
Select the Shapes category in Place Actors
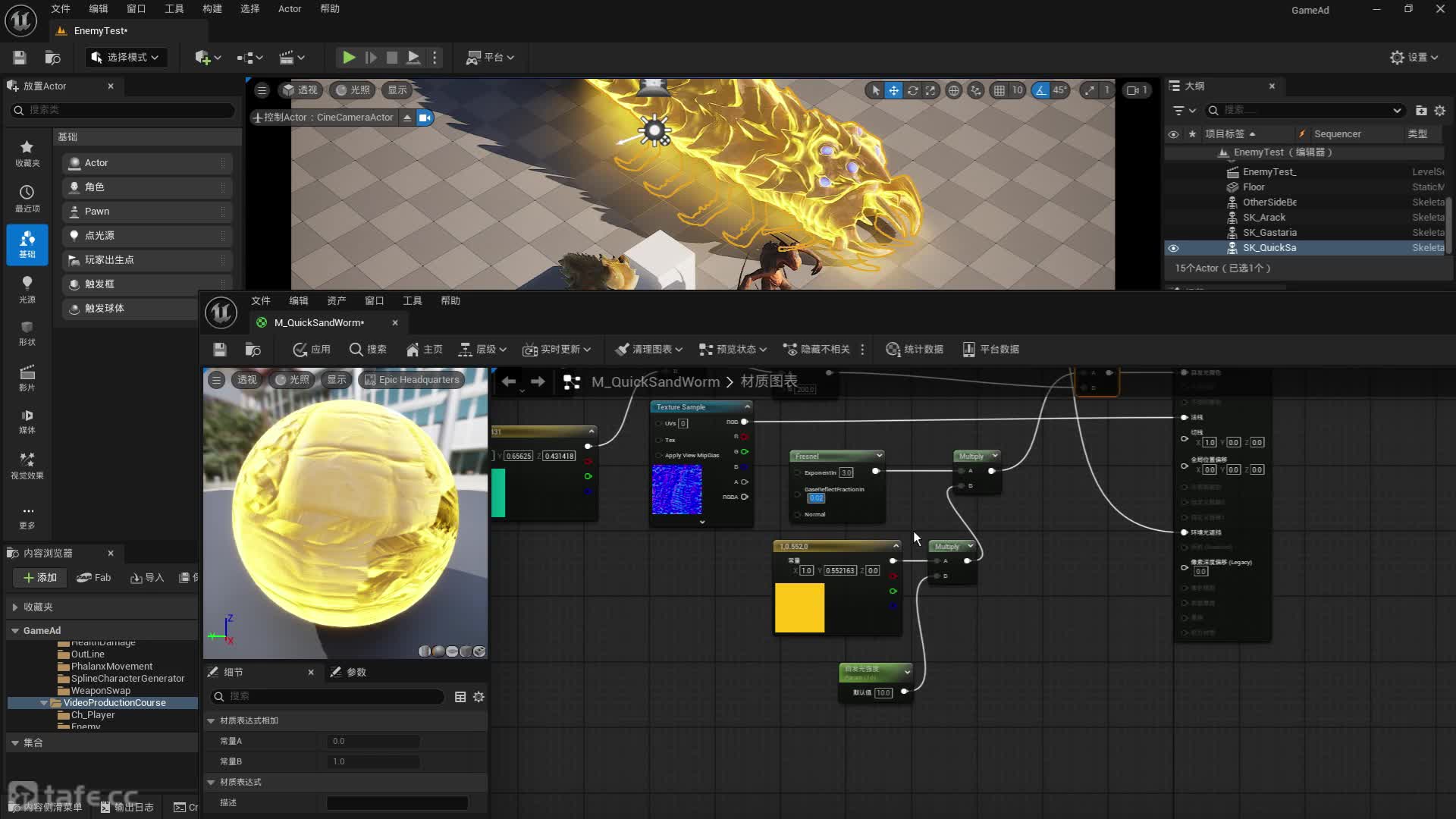tap(27, 333)
